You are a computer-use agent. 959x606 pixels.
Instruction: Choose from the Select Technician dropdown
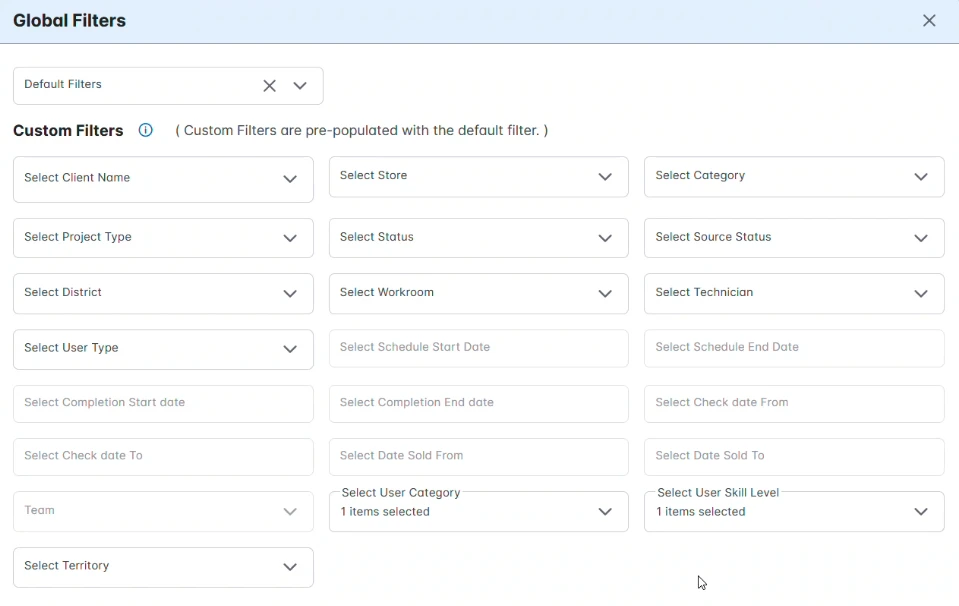point(793,293)
